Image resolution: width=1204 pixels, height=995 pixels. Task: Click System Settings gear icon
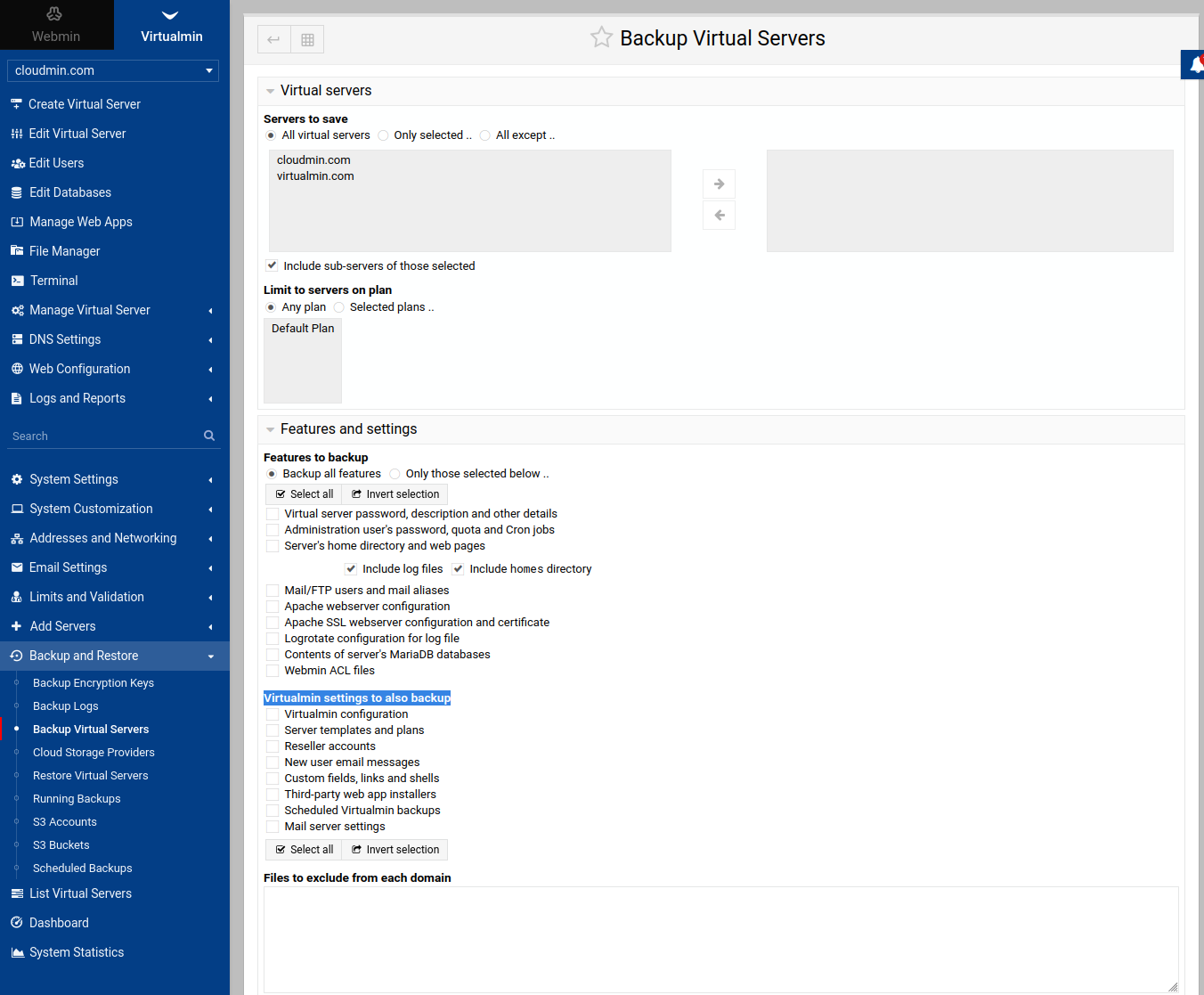pos(16,479)
